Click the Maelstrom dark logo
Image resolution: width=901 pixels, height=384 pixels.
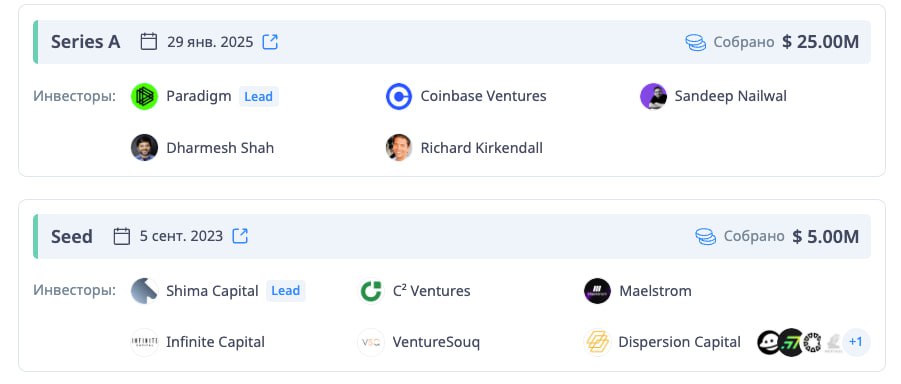pos(597,291)
